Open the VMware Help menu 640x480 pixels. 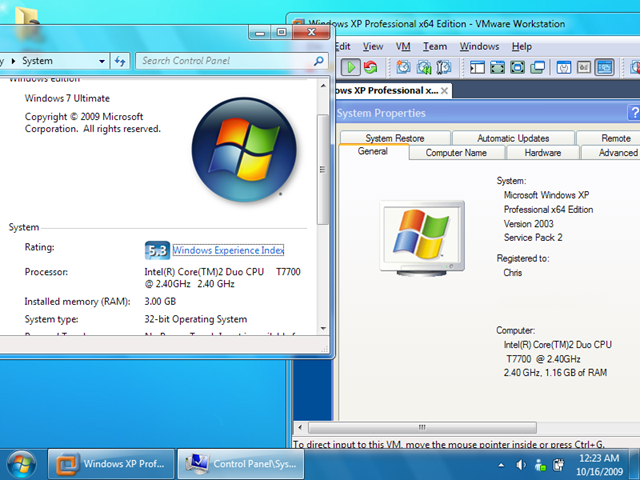click(x=522, y=47)
